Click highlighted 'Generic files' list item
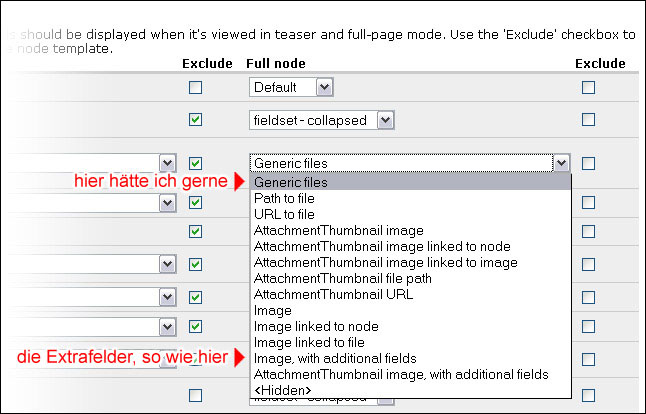The width and height of the screenshot is (646, 414). [x=291, y=183]
